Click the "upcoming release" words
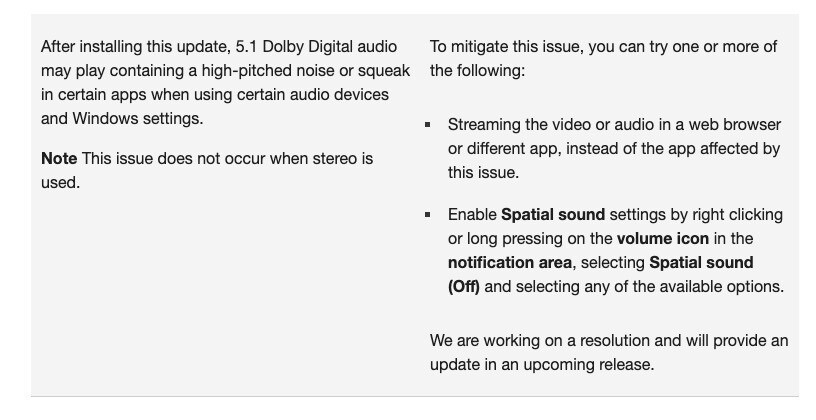 [x=600, y=365]
